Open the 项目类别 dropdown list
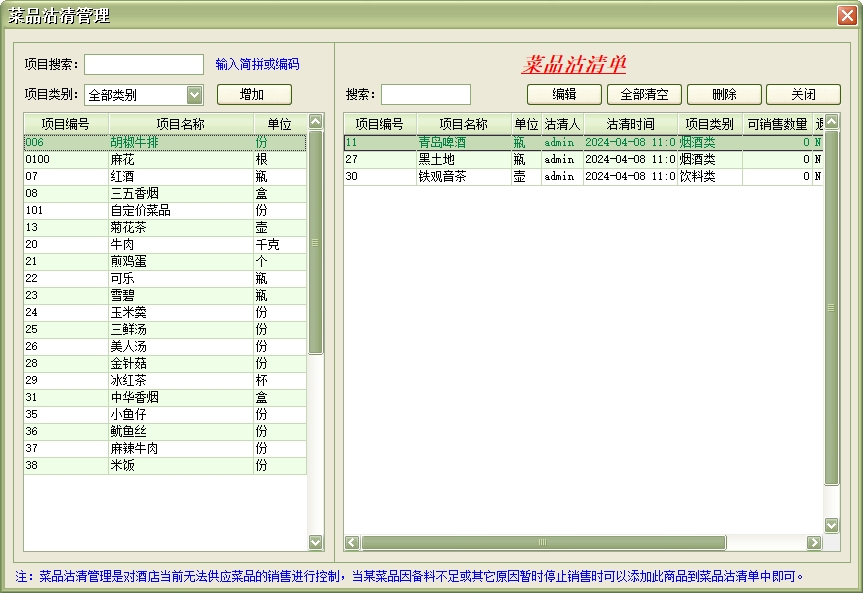863x593 pixels. click(x=194, y=95)
